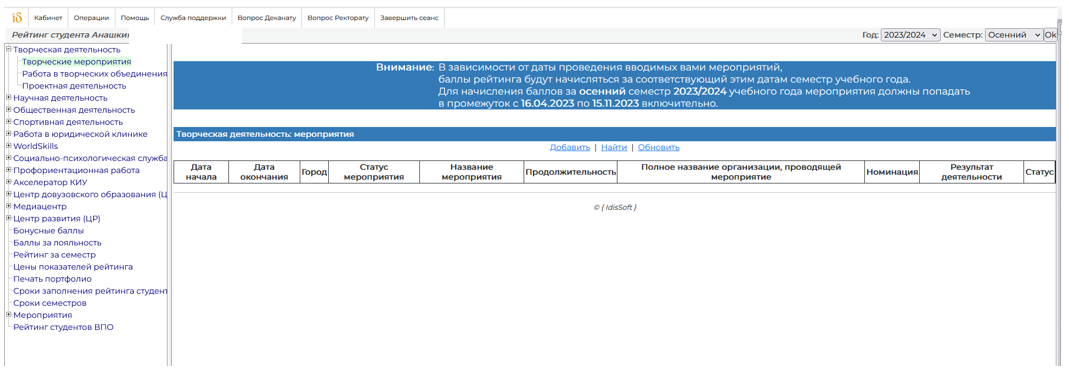Click the Найти link

point(614,147)
